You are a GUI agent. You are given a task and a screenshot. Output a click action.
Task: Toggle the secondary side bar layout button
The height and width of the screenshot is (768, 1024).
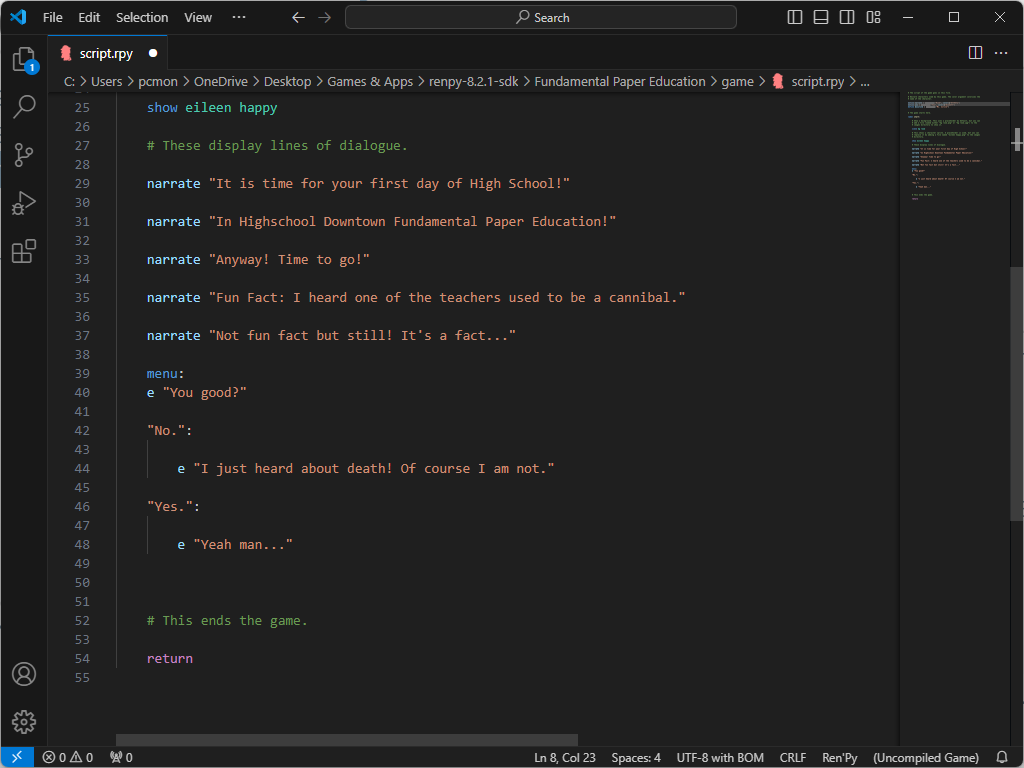tap(847, 17)
